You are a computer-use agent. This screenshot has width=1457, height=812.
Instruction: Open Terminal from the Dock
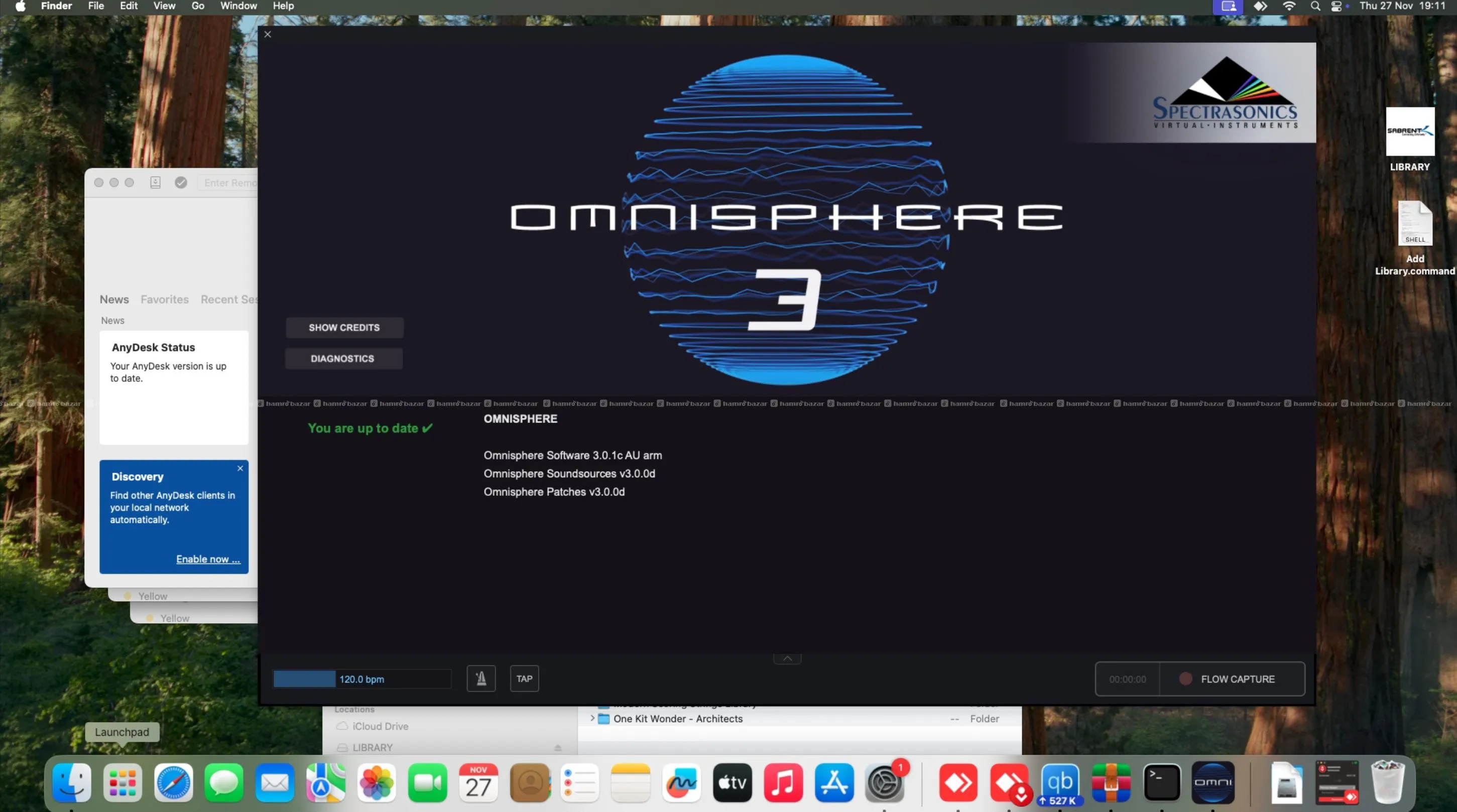(x=1162, y=782)
